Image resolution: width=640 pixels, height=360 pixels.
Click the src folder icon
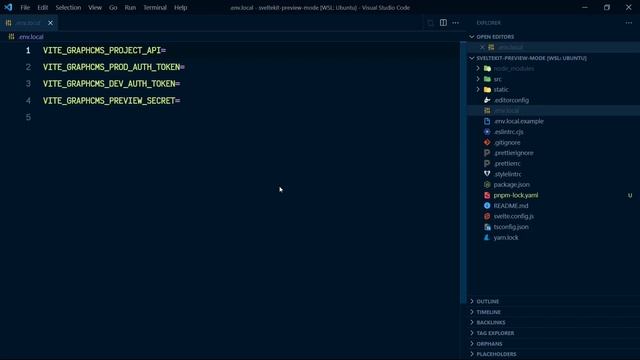click(487, 79)
